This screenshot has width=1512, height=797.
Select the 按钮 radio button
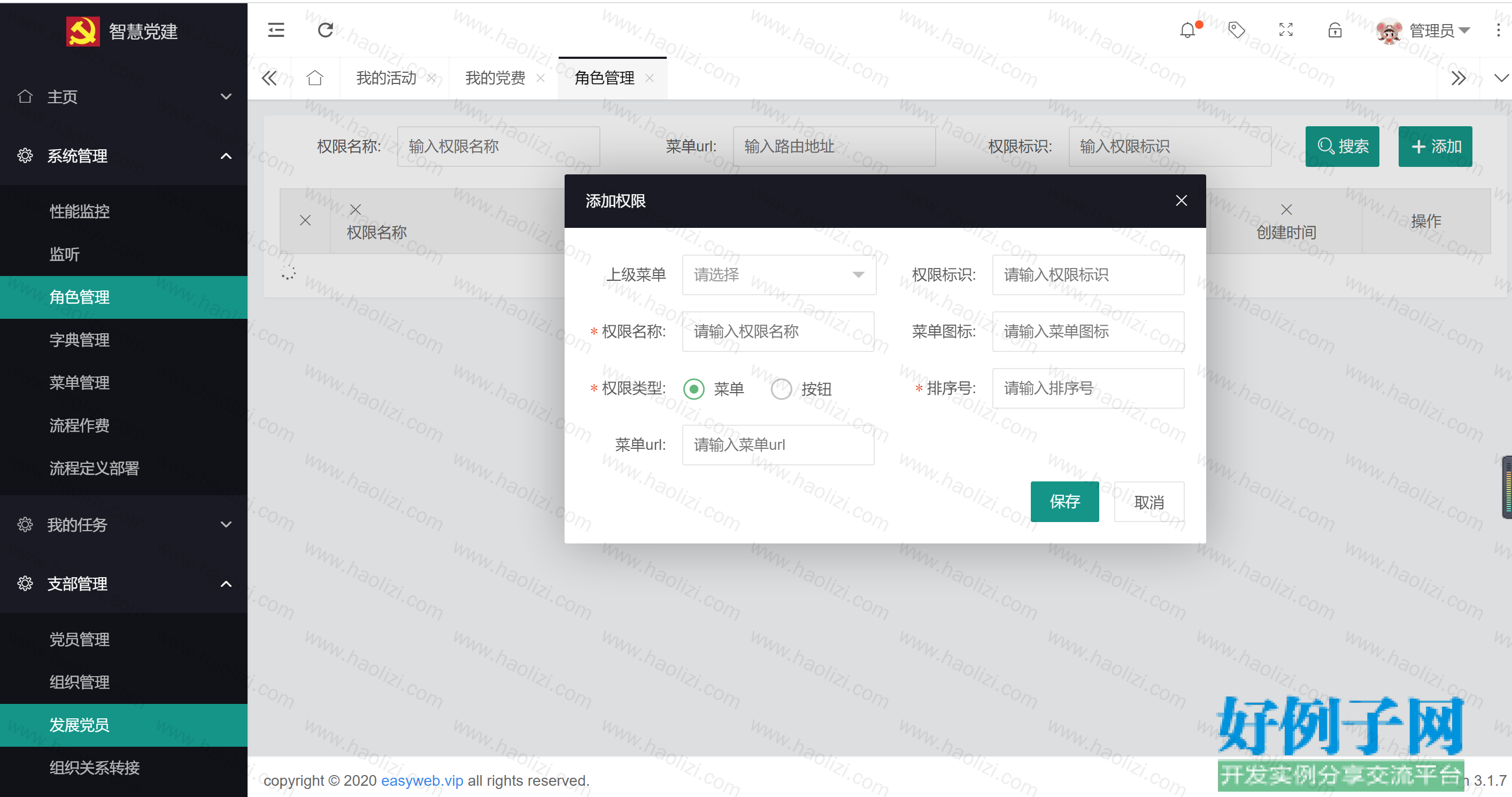781,389
